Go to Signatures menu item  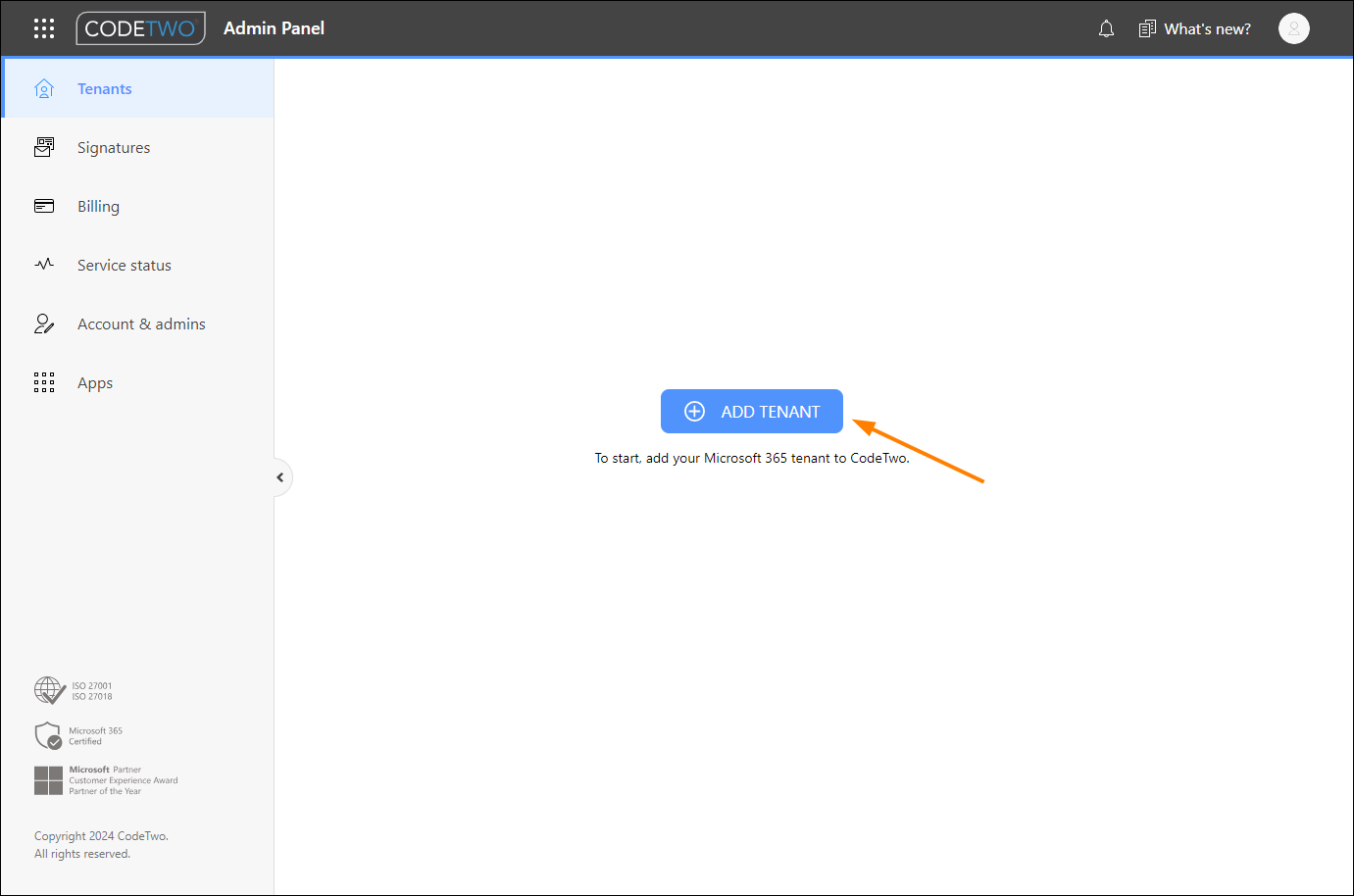click(x=138, y=147)
